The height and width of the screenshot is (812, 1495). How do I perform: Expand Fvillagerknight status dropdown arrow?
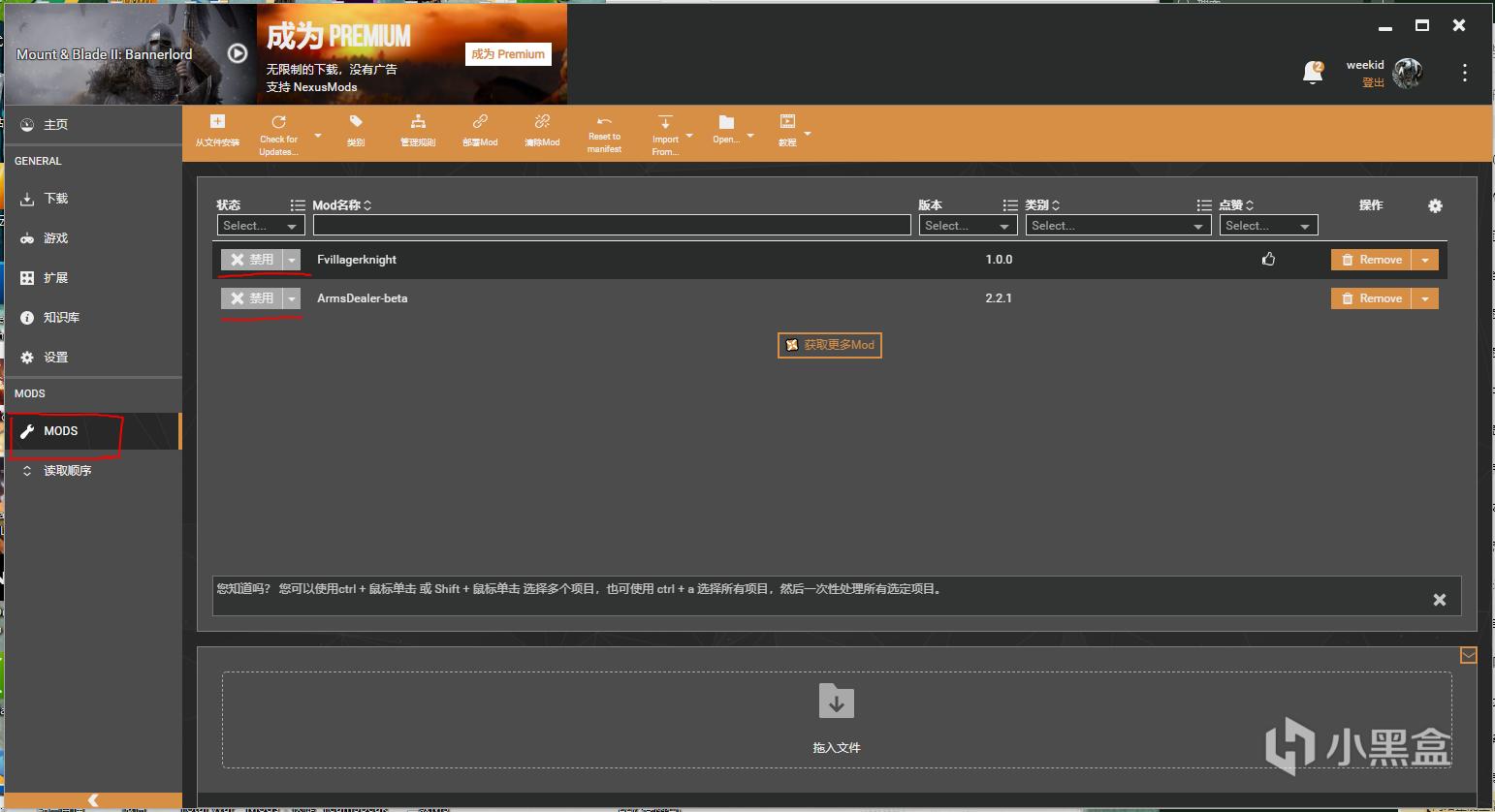click(292, 260)
